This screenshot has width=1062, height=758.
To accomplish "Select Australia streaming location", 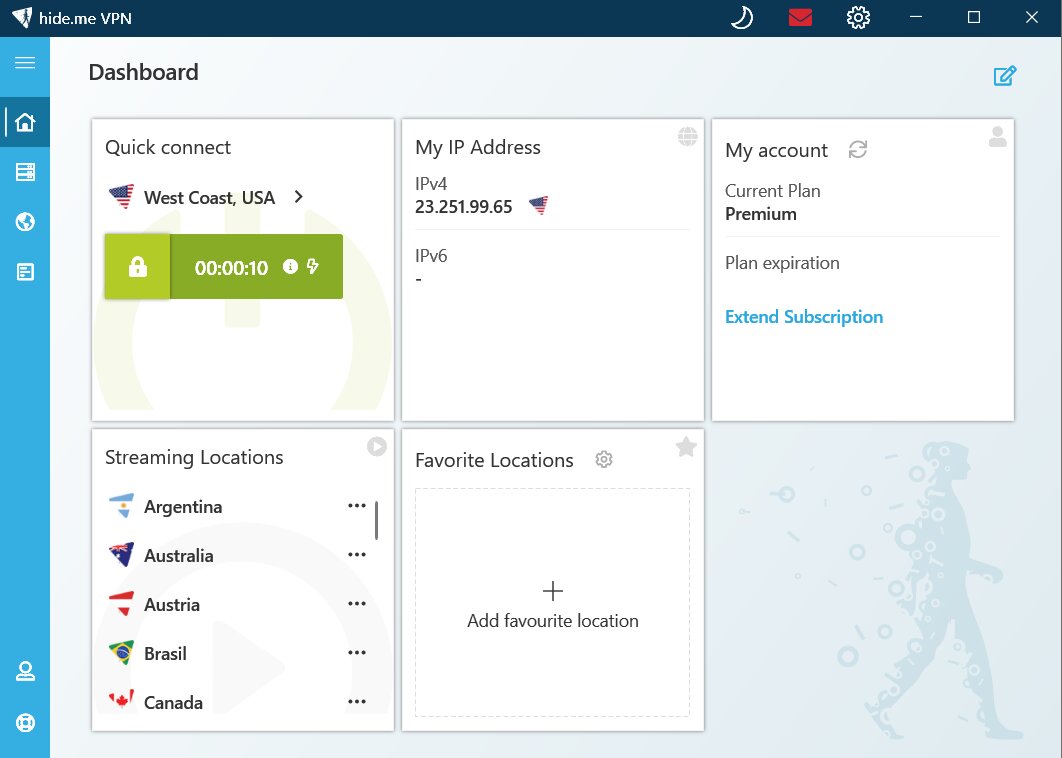I will [178, 555].
